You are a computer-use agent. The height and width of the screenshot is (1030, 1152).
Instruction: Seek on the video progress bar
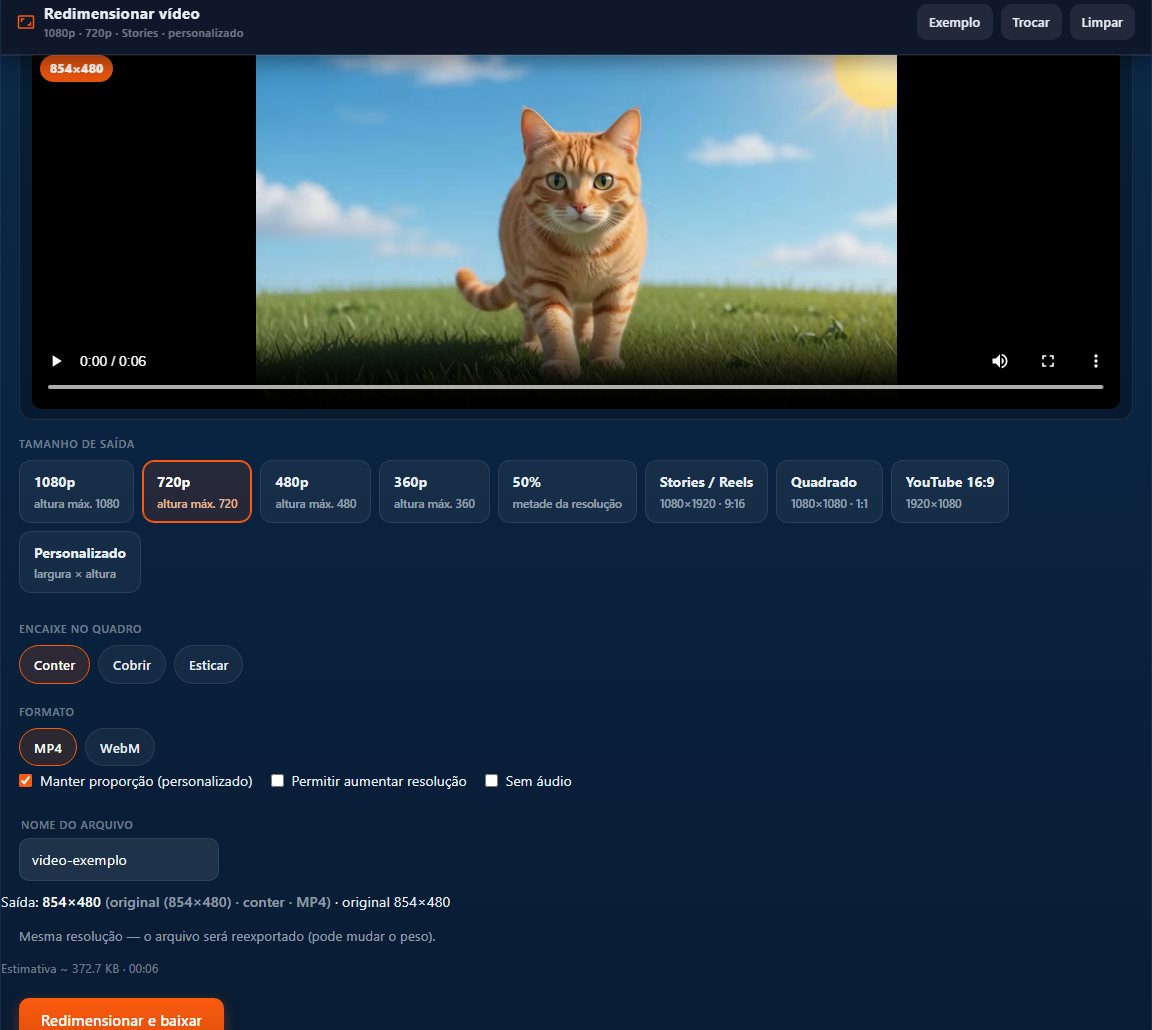point(575,386)
